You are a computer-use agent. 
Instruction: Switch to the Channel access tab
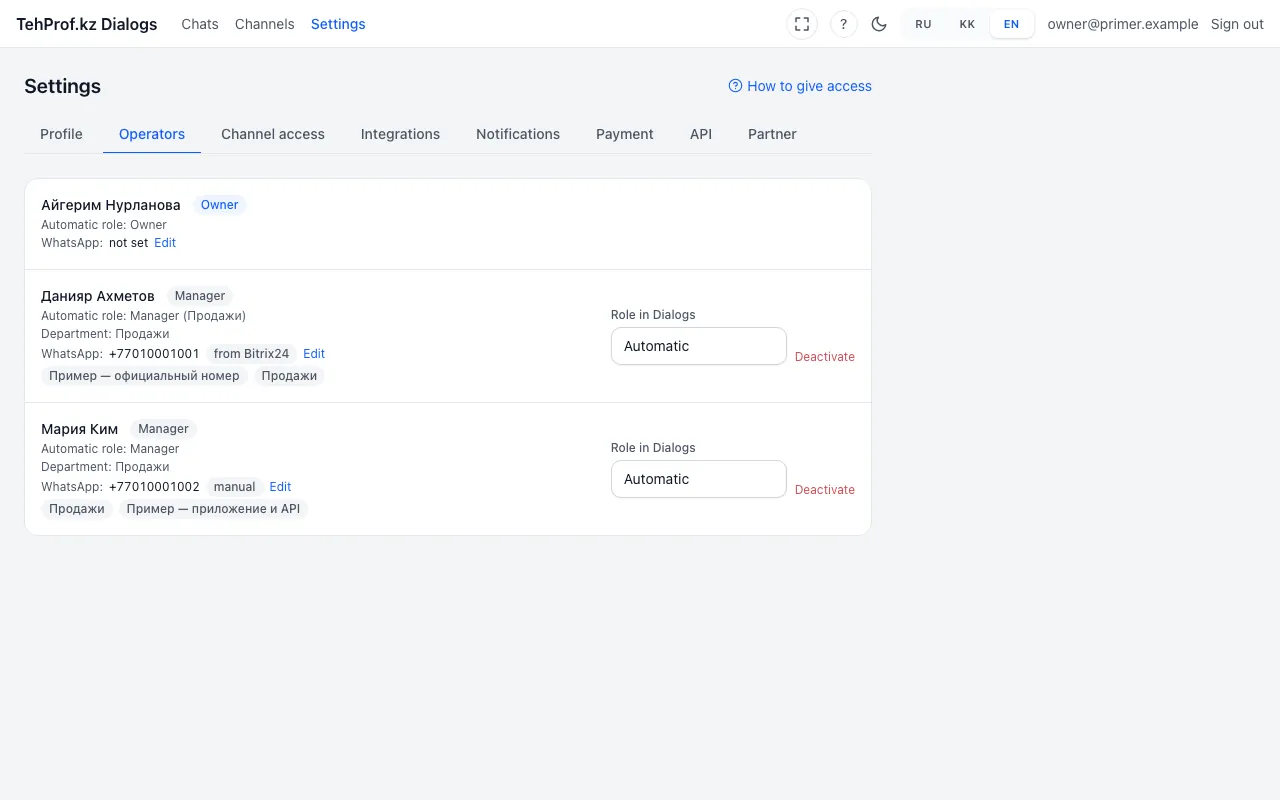click(273, 134)
